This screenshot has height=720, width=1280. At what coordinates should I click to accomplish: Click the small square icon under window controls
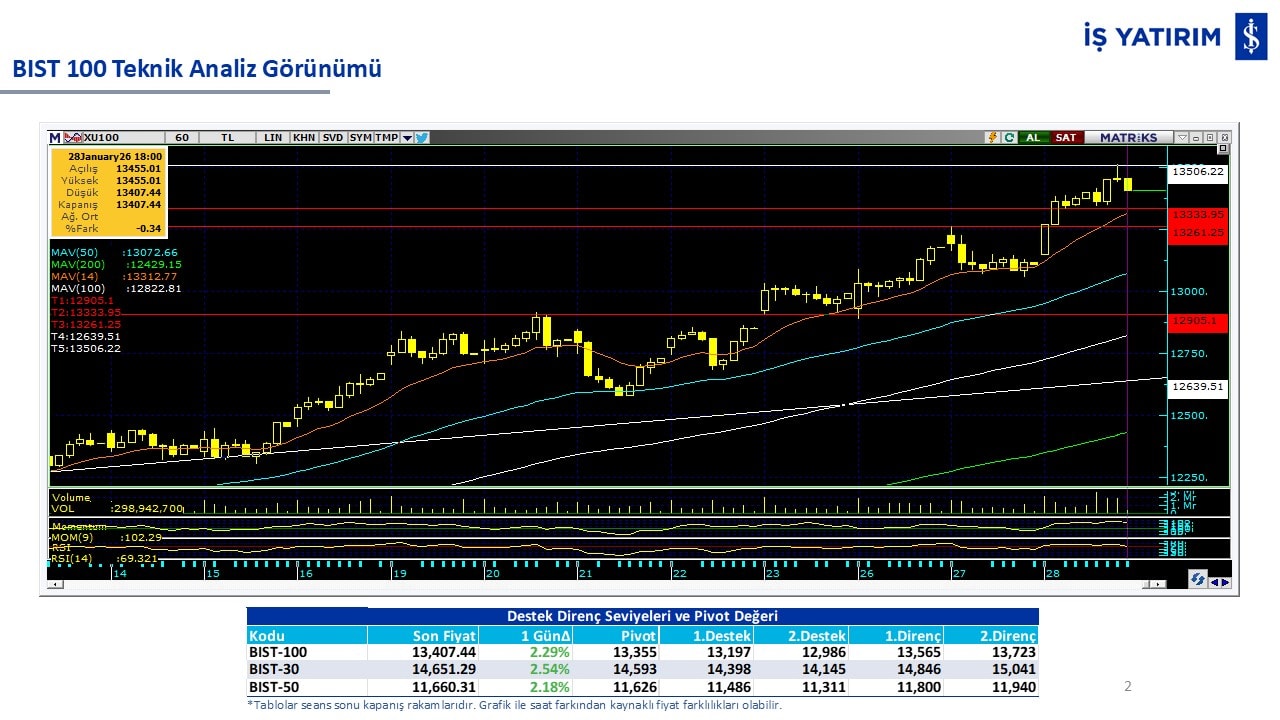[x=1224, y=150]
